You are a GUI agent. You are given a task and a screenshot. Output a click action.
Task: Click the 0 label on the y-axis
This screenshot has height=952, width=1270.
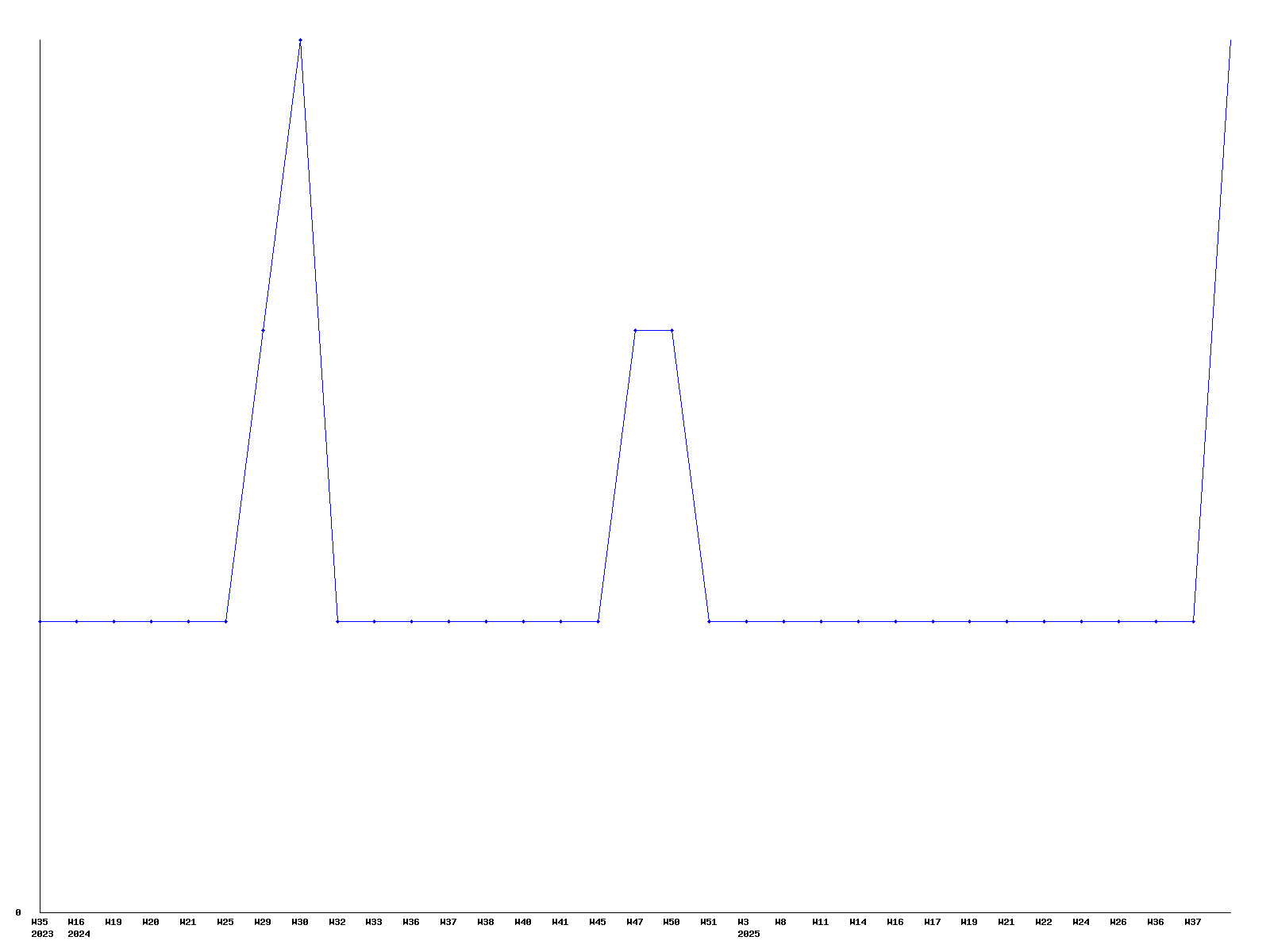coord(18,912)
